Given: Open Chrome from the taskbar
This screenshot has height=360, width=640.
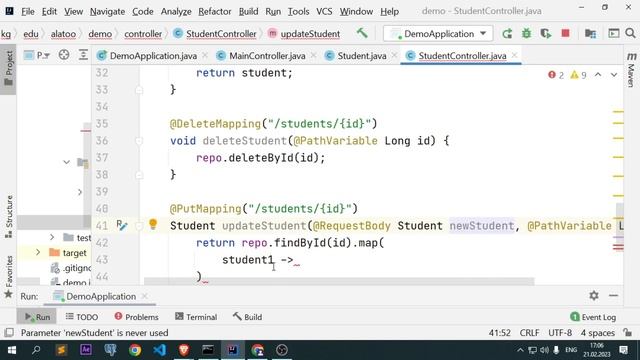Looking at the screenshot, I should [x=135, y=350].
